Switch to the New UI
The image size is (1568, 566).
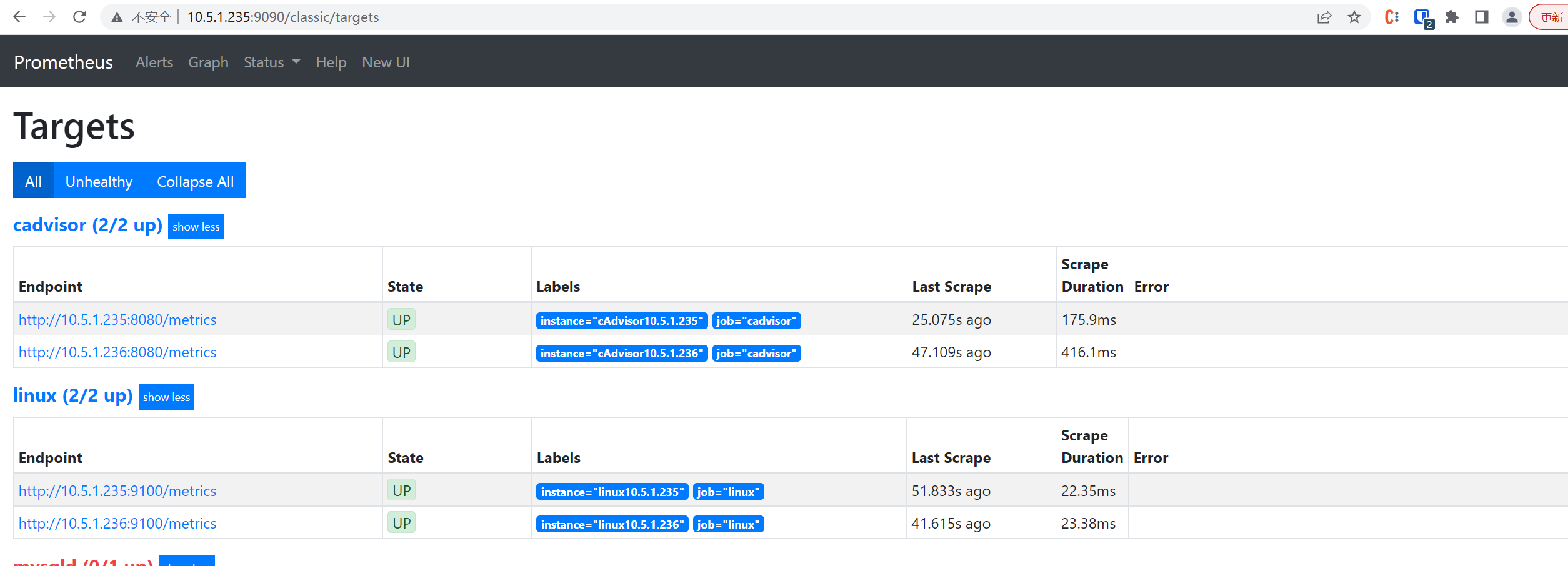coord(386,62)
